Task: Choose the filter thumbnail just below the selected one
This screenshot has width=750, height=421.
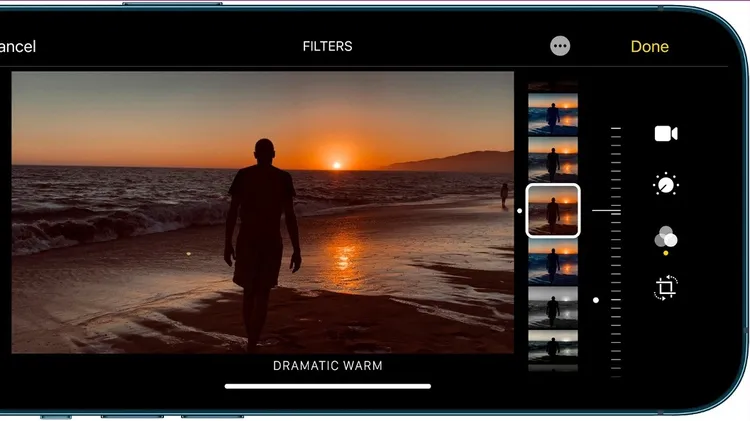Action: point(553,262)
